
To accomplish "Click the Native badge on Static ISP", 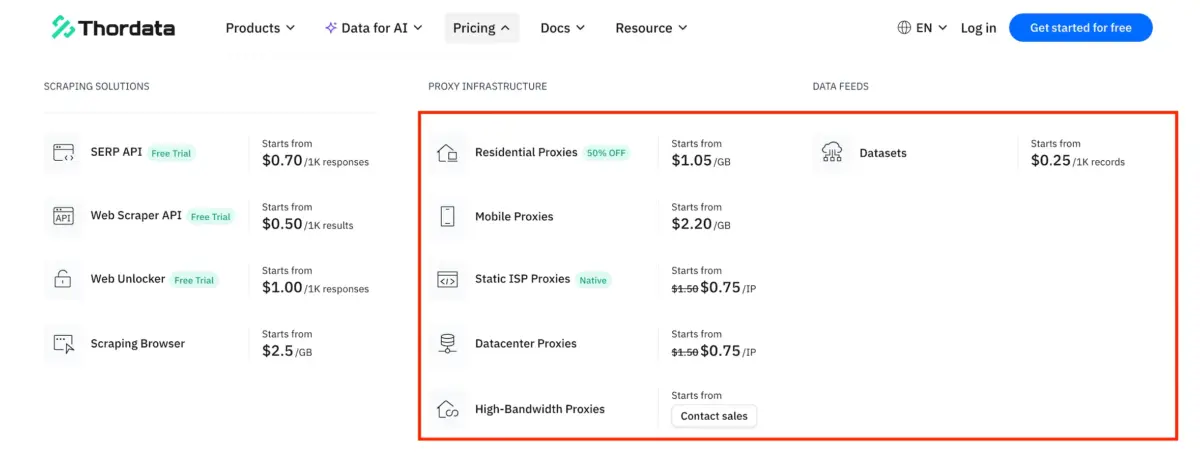I will [x=593, y=280].
